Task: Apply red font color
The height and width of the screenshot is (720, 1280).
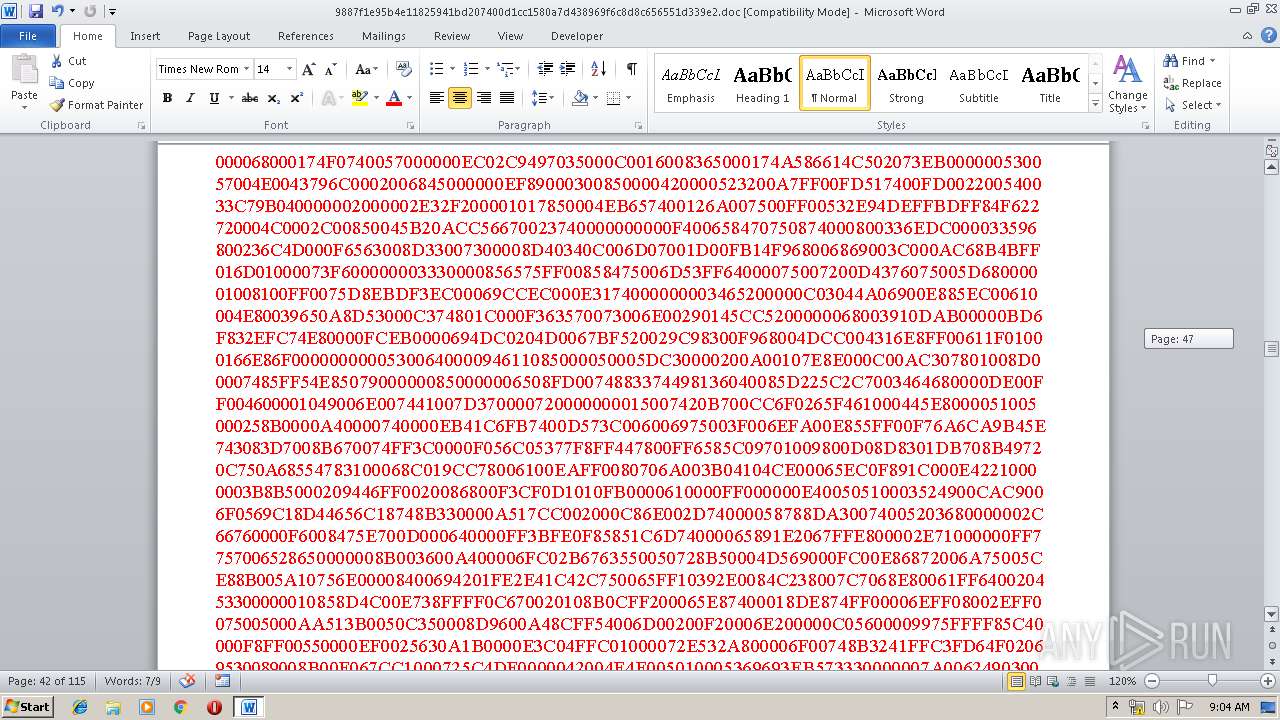Action: [x=393, y=98]
